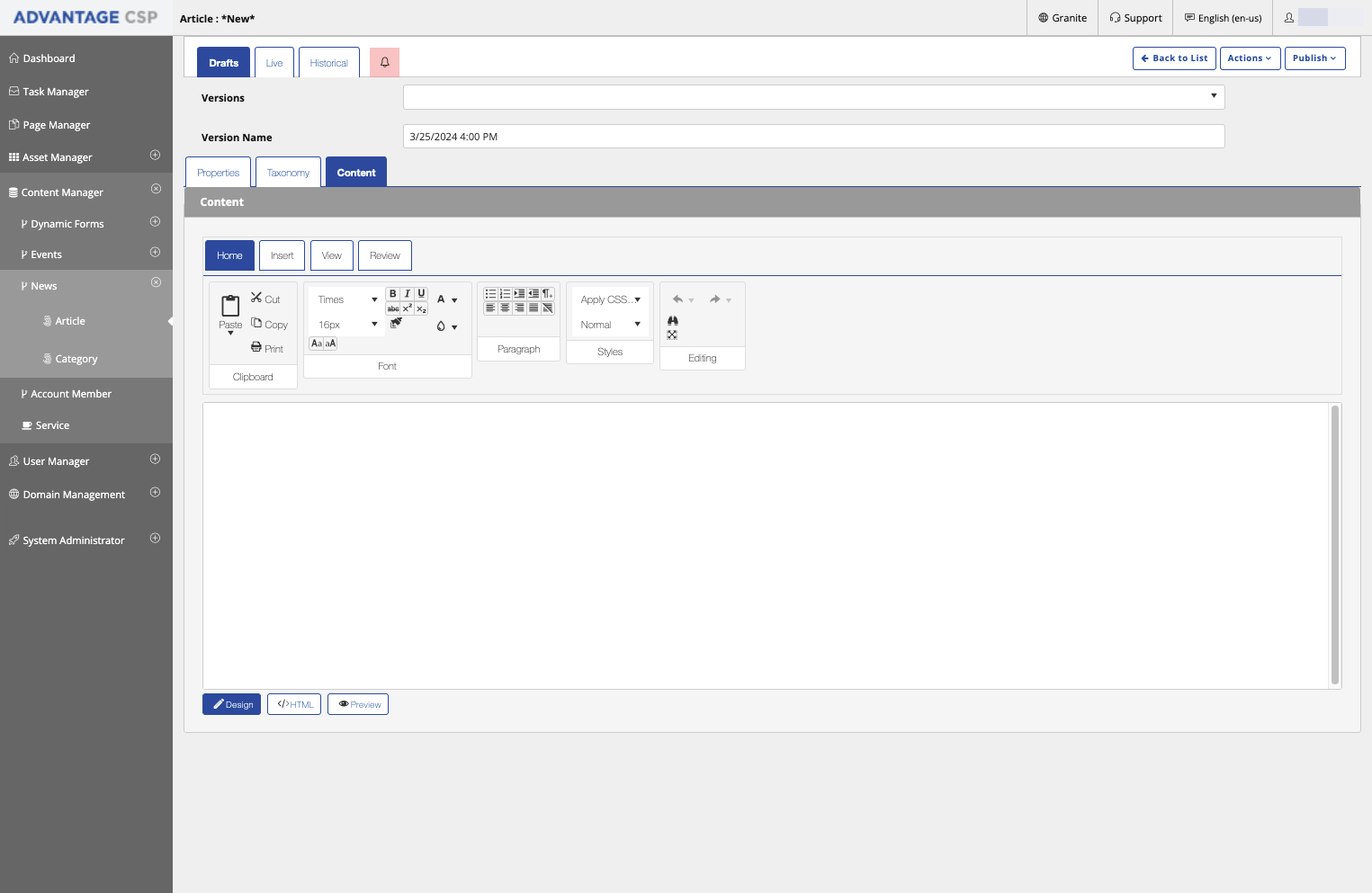Image resolution: width=1372 pixels, height=893 pixels.
Task: Open Find with the binoculars icon
Action: (672, 321)
